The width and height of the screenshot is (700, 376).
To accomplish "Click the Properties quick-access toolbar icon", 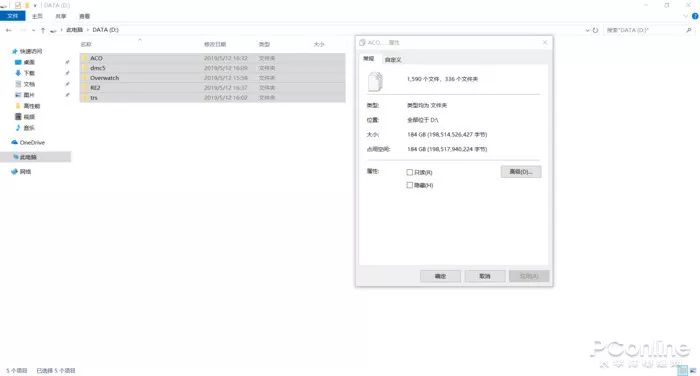I will [x=18, y=5].
